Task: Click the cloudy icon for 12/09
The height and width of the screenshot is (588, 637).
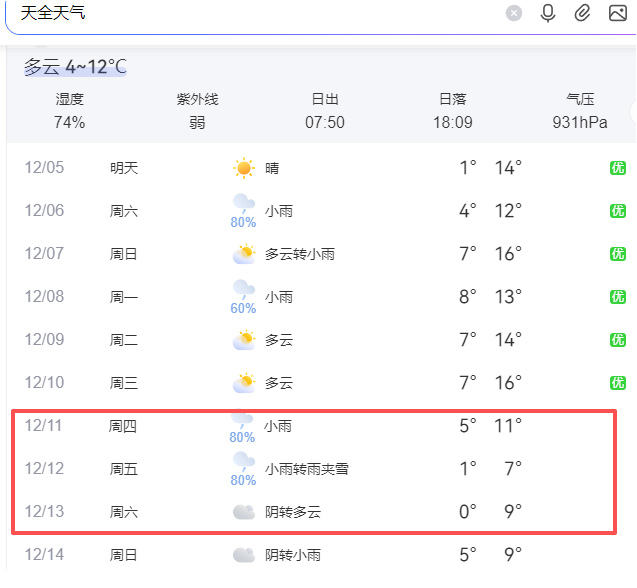Action: pos(244,340)
